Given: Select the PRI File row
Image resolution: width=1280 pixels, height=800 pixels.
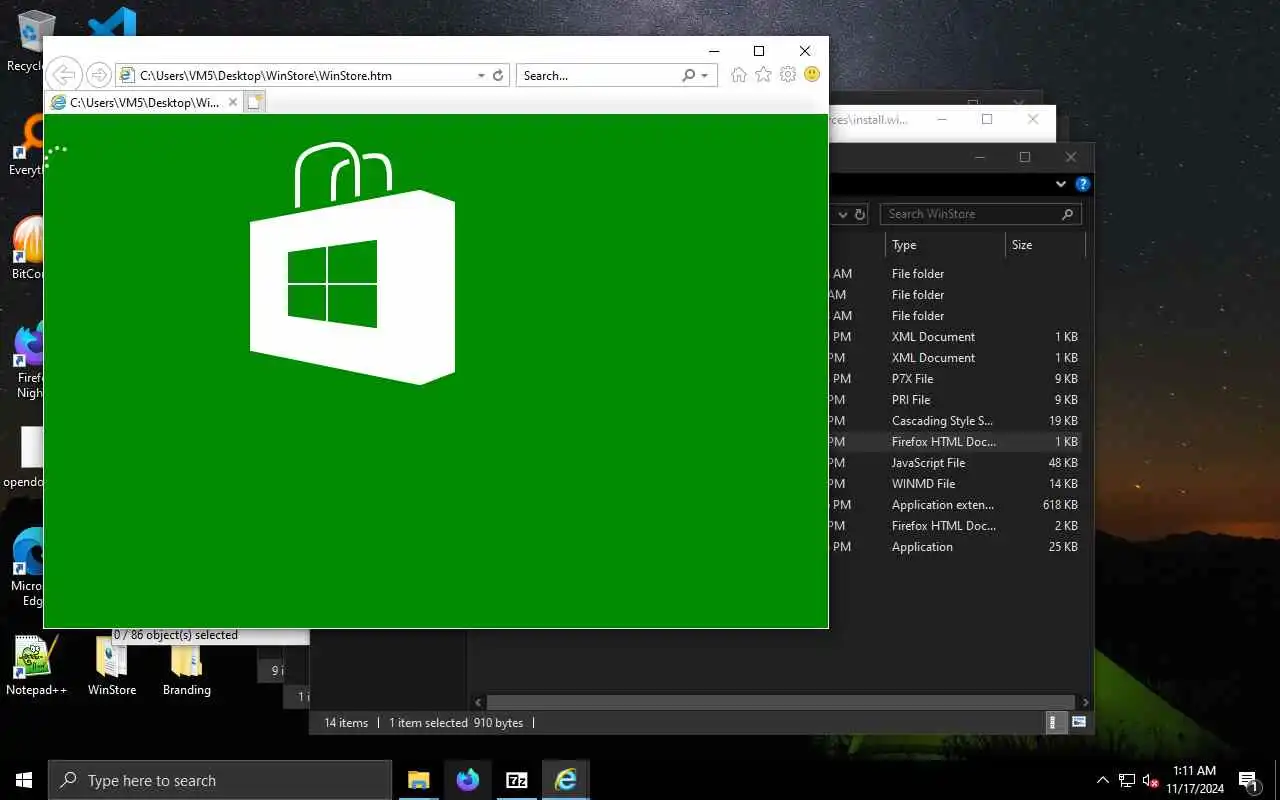Looking at the screenshot, I should tap(955, 400).
